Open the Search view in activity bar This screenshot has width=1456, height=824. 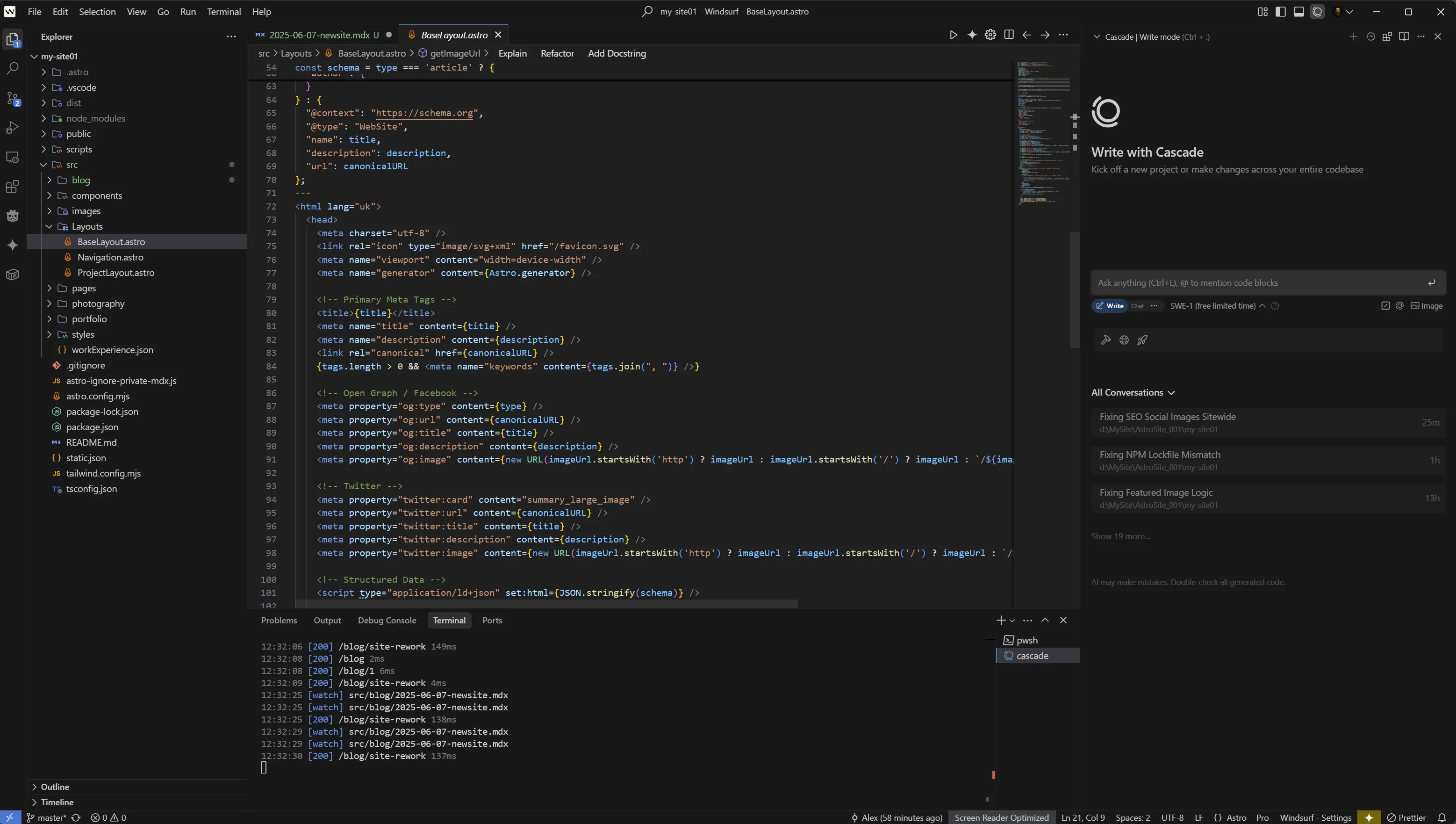click(13, 68)
